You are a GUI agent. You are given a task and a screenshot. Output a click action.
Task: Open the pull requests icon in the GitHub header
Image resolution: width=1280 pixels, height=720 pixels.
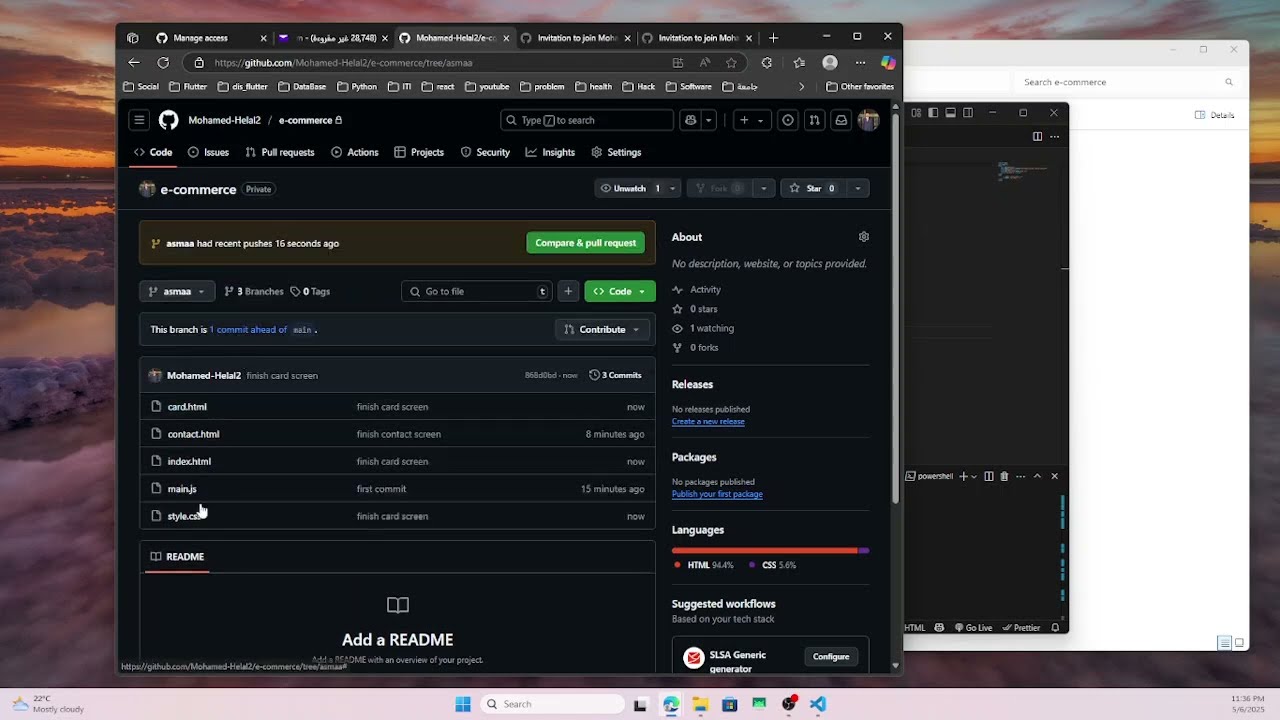point(814,120)
